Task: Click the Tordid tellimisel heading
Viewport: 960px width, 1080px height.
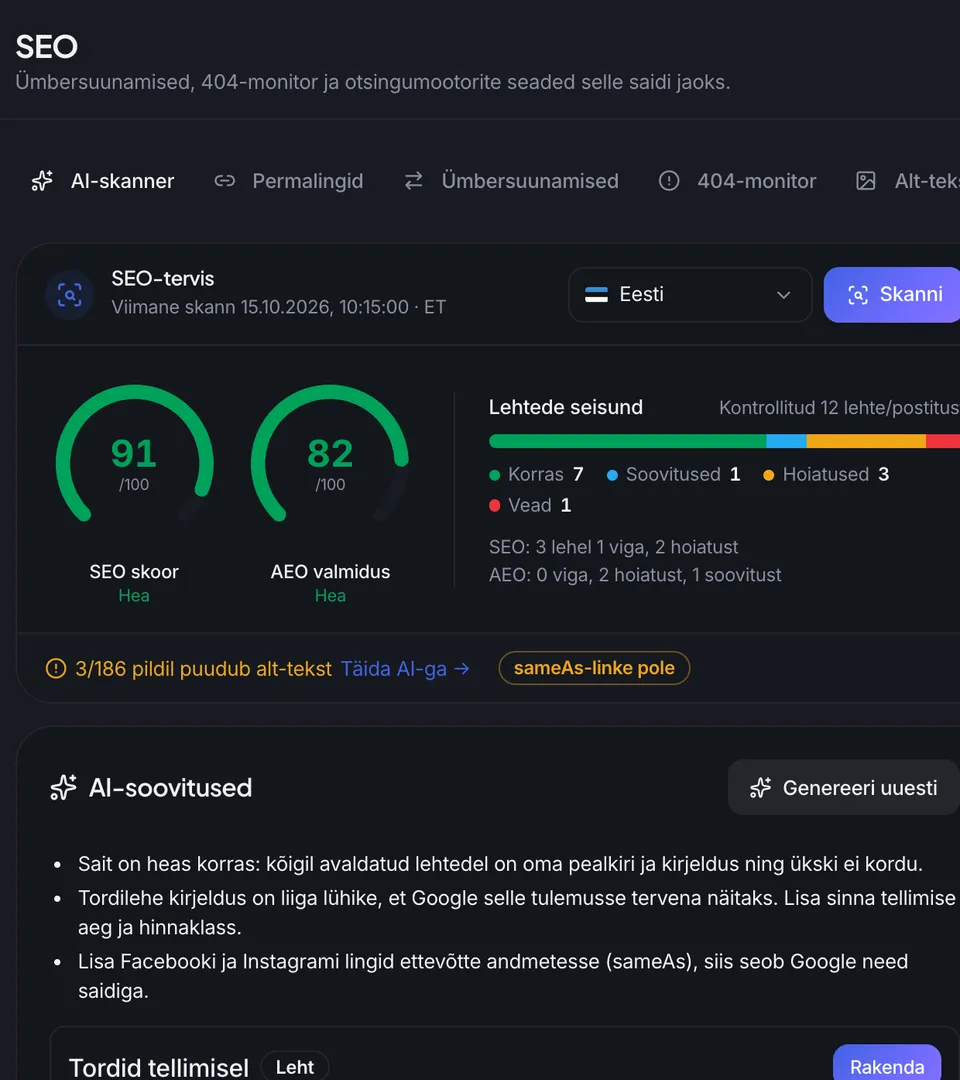Action: [159, 1068]
